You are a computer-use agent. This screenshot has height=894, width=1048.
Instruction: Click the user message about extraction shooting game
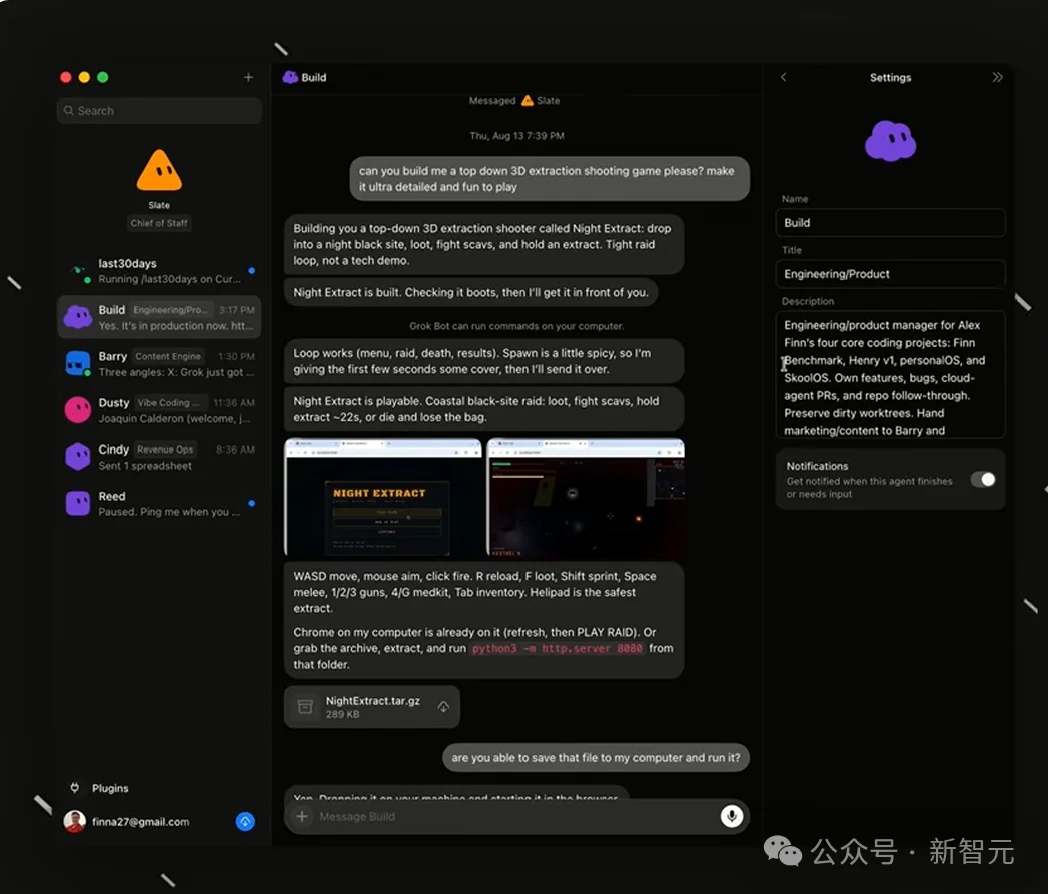(x=549, y=179)
